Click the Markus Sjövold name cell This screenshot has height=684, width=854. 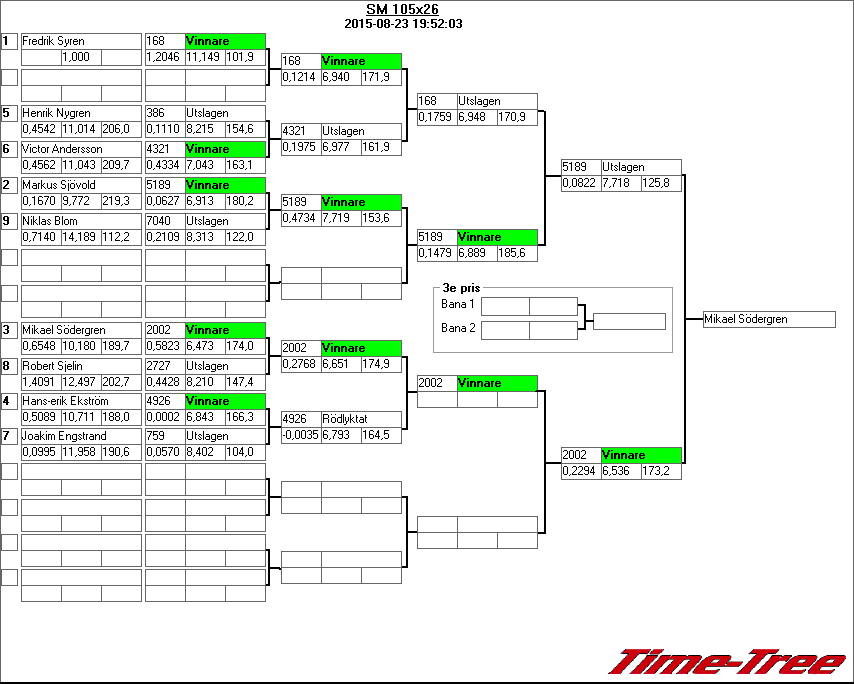pyautogui.click(x=81, y=185)
